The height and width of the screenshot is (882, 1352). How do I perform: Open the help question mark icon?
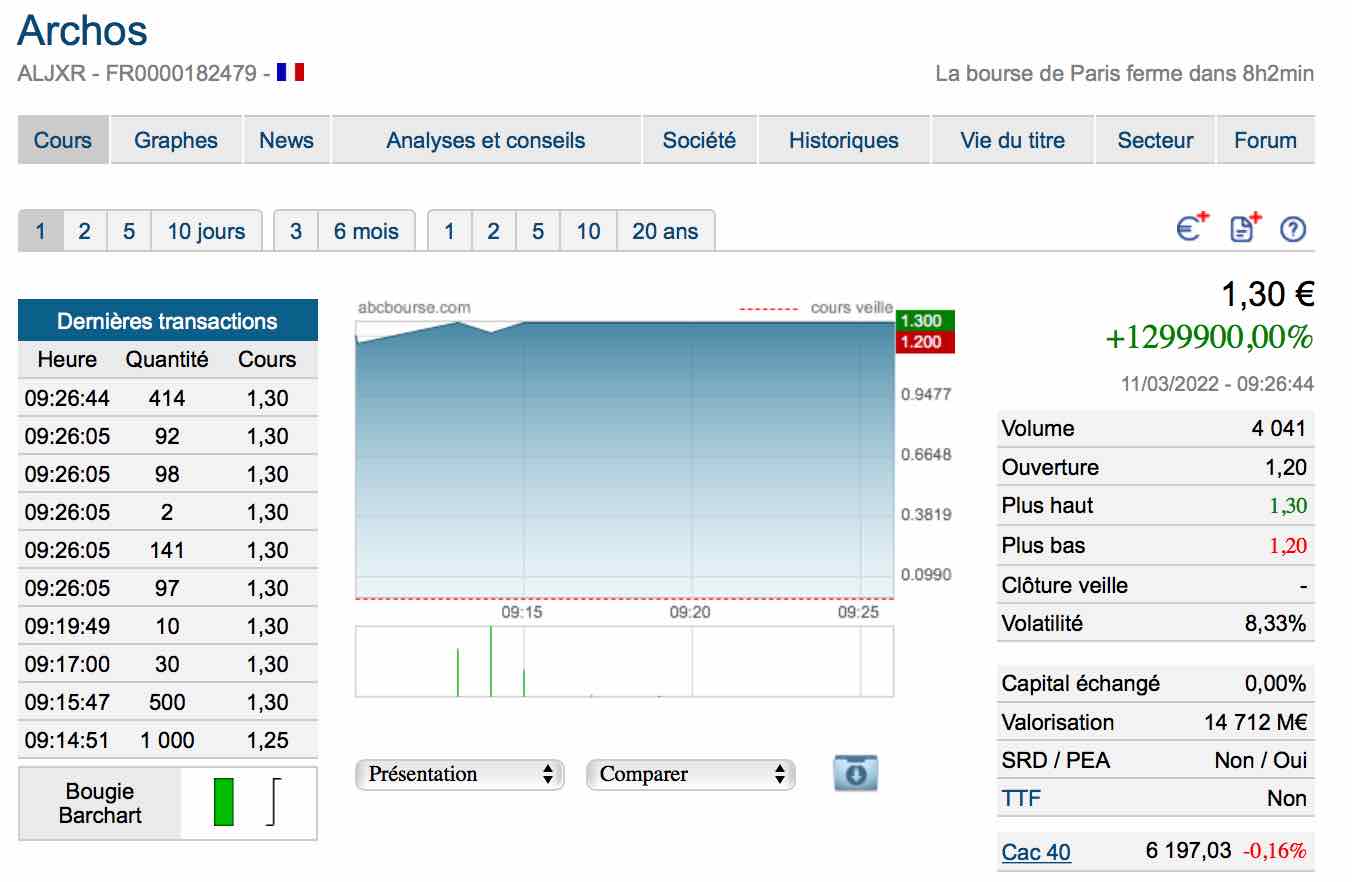tap(1293, 229)
